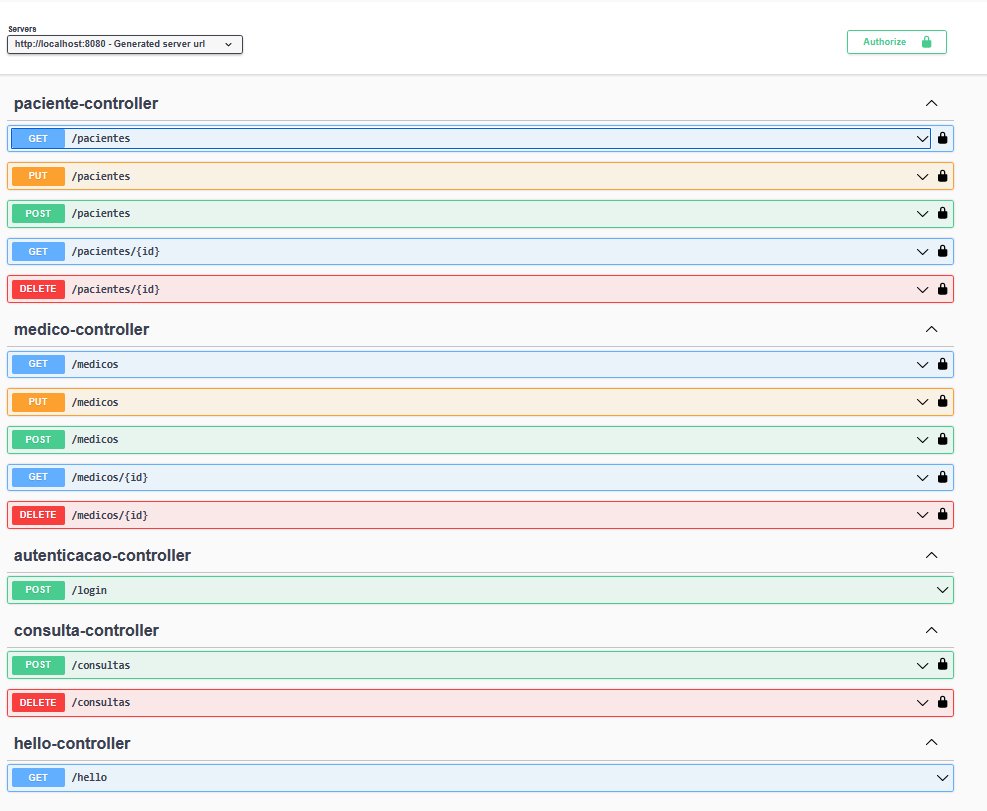Open the GET badge for /pacientes

38,139
